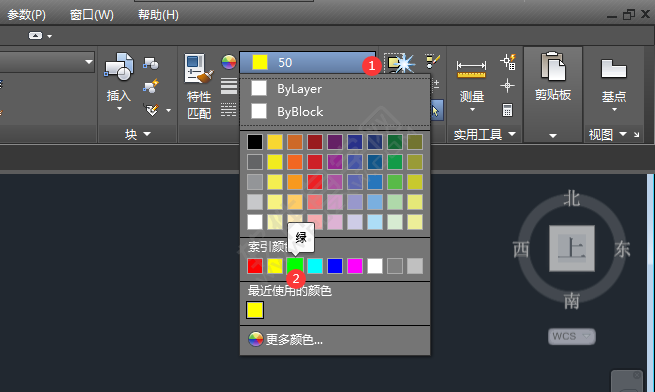655x392 pixels.
Task: Pick the black color swatch
Action: click(255, 142)
